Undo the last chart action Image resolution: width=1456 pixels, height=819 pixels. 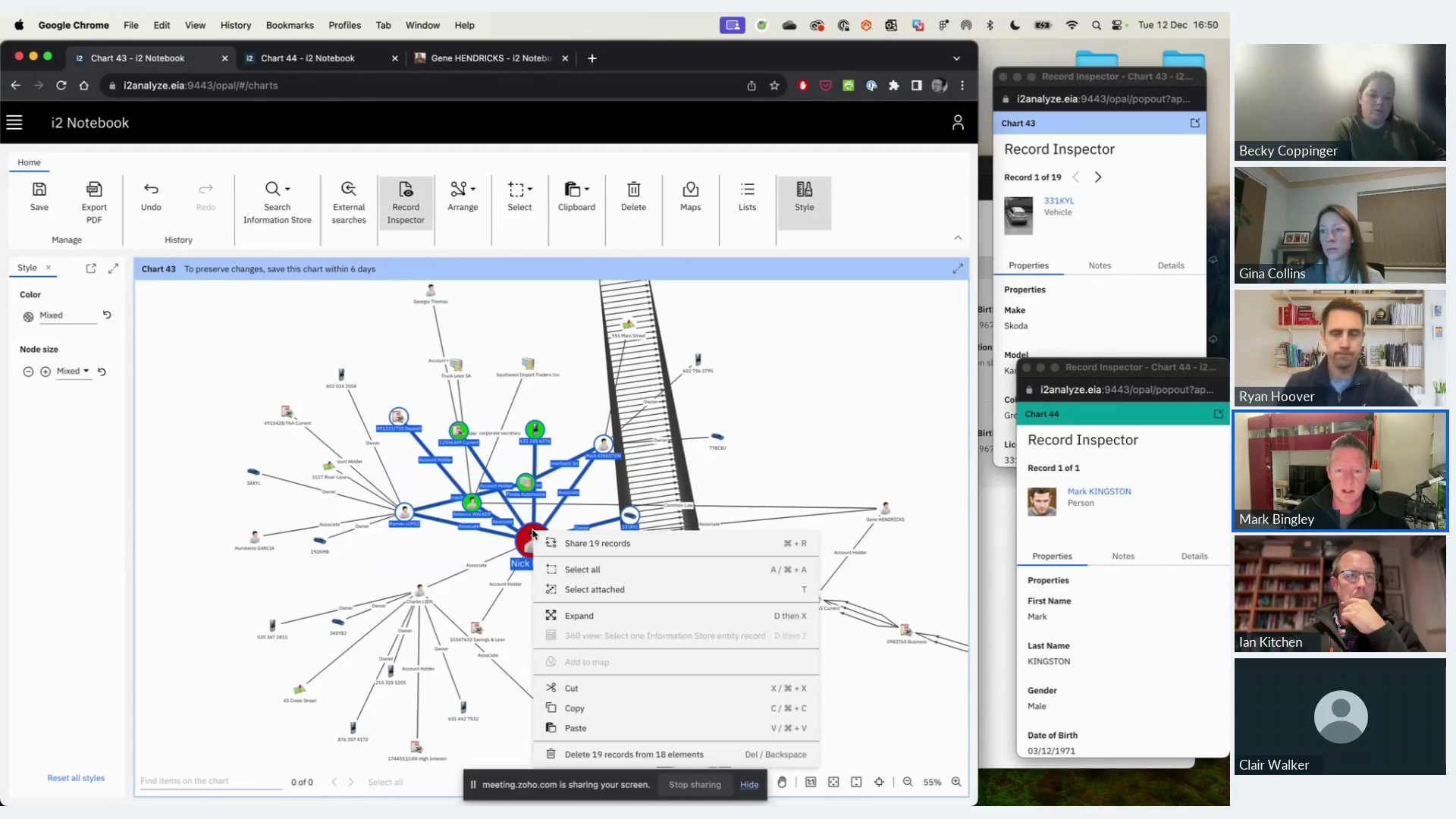pyautogui.click(x=151, y=196)
